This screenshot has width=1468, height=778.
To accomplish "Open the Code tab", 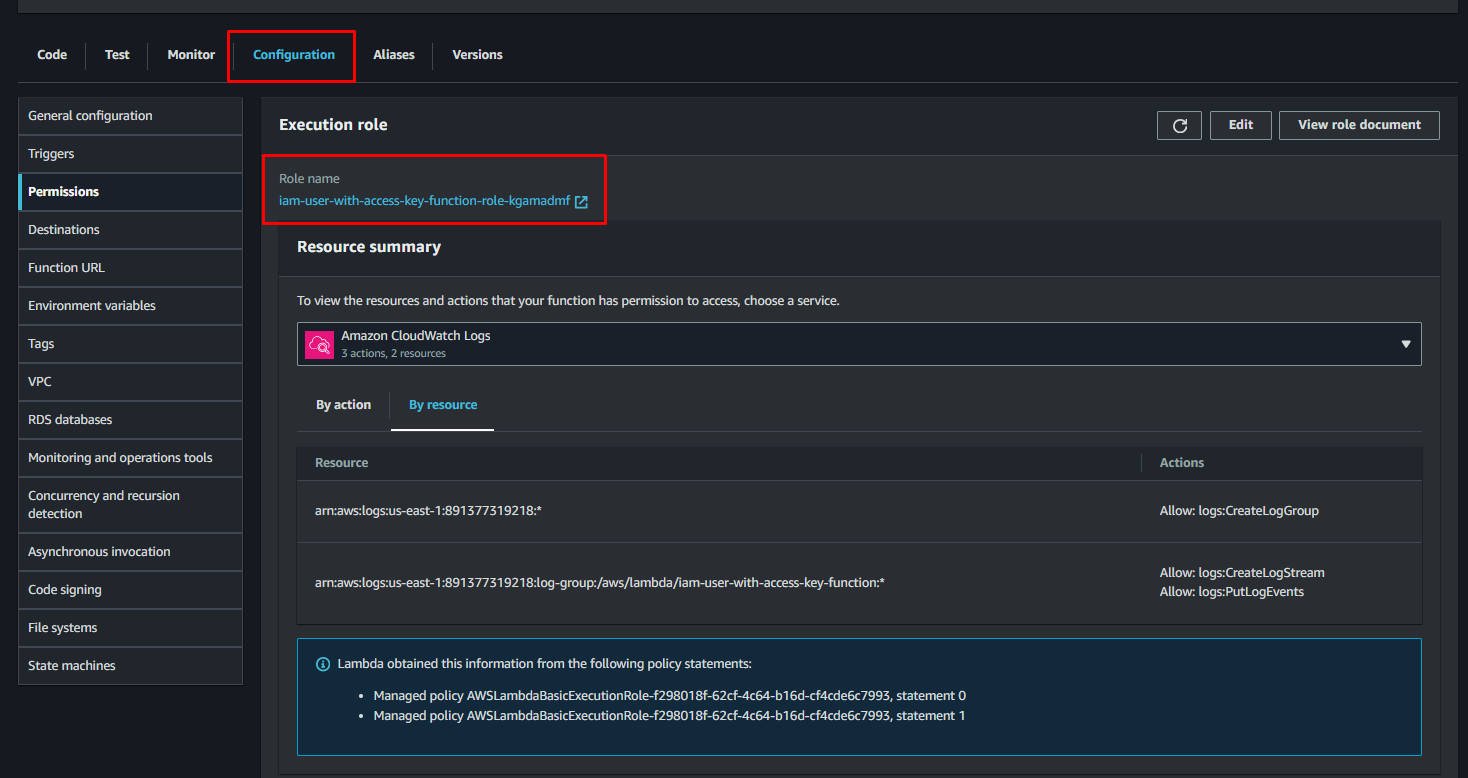I will [52, 55].
